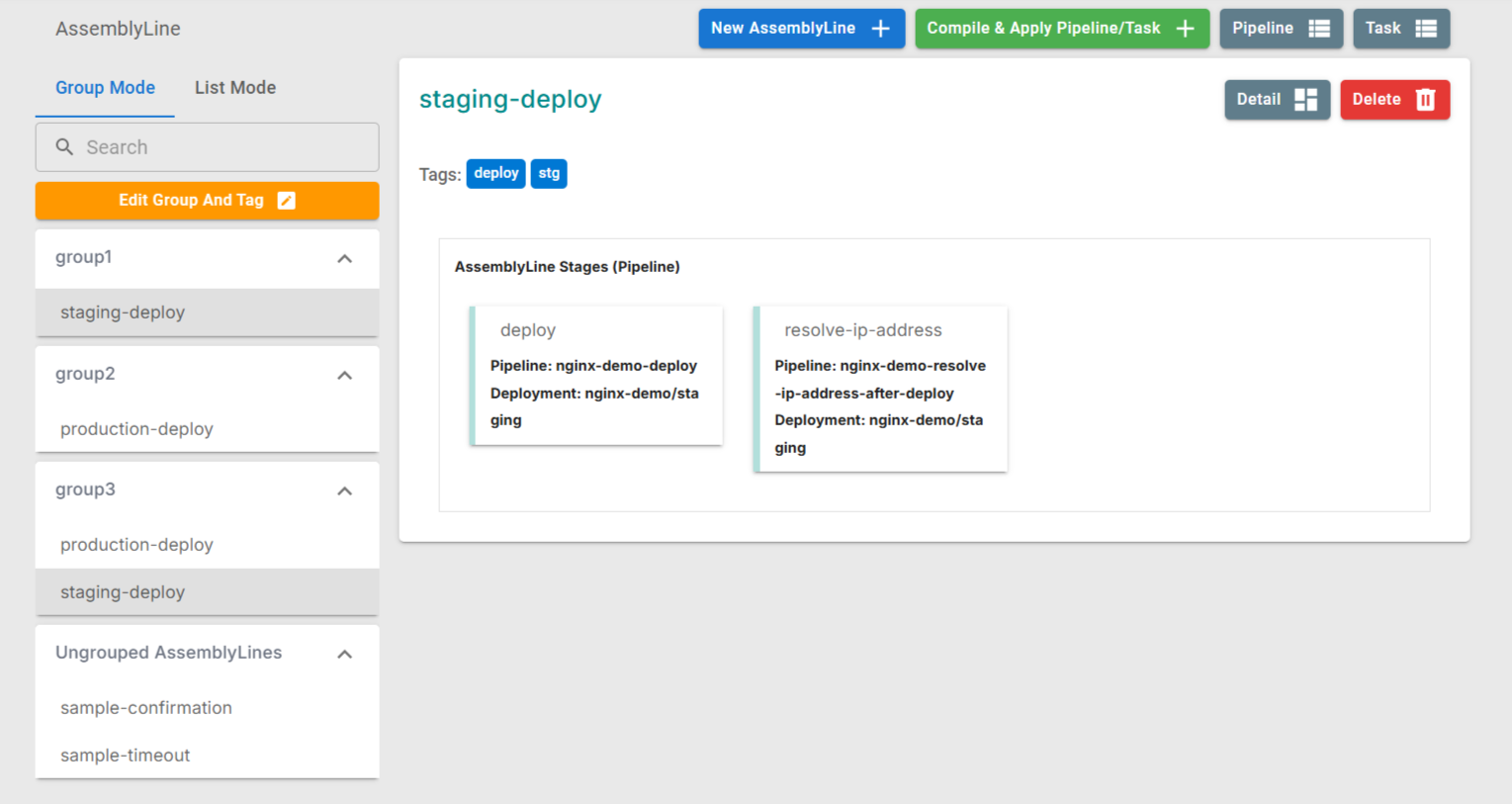Select the deploy tag chip

click(x=495, y=174)
